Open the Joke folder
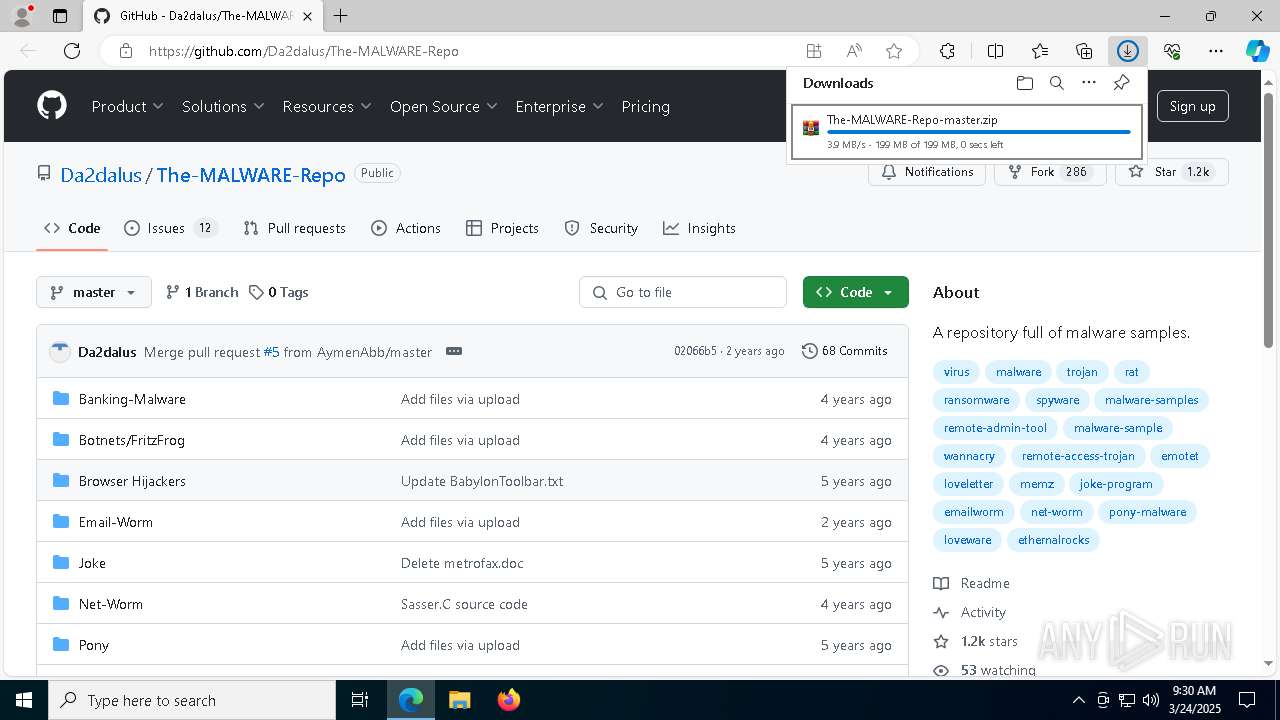The height and width of the screenshot is (720, 1280). 92,563
